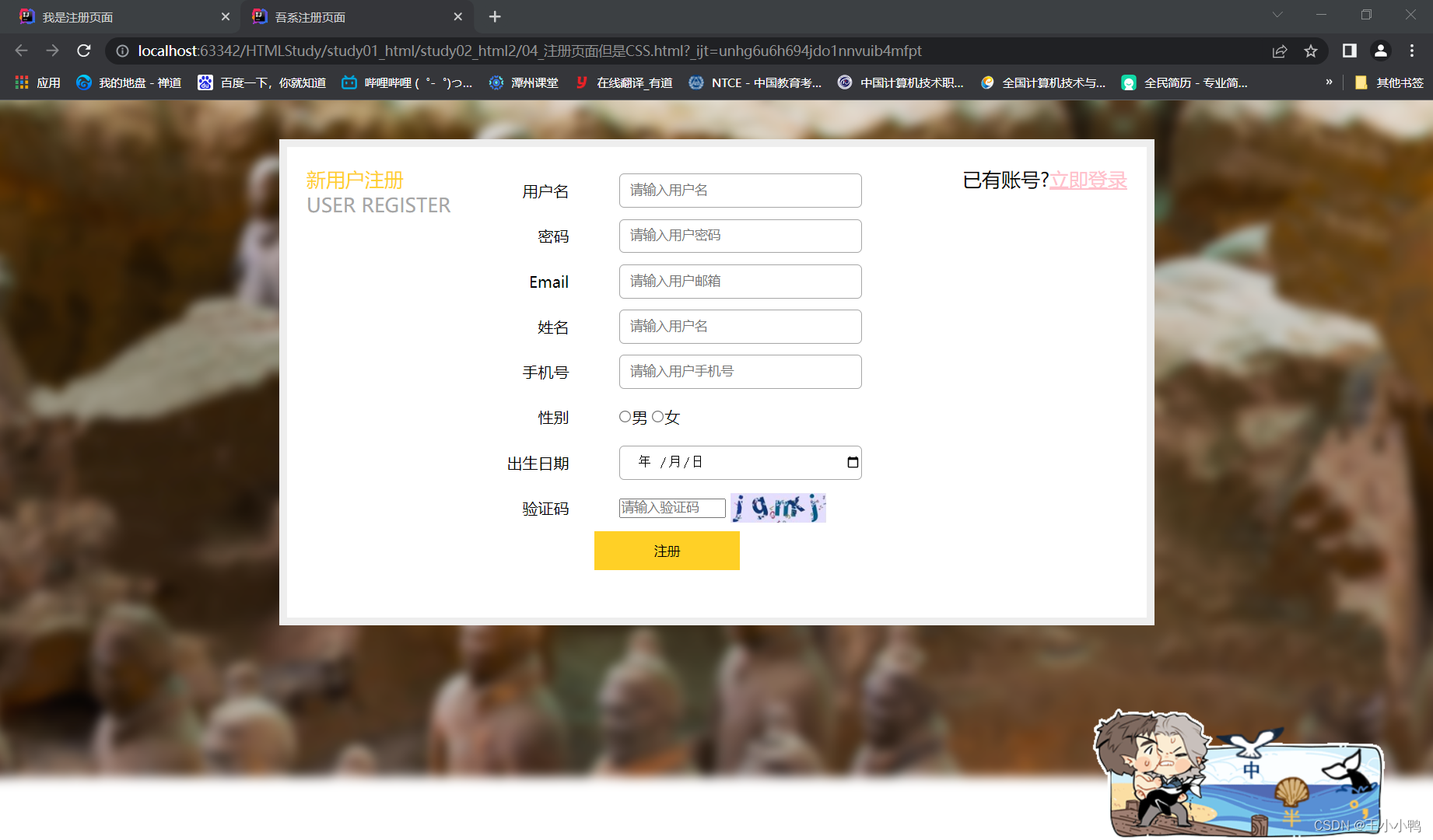
Task: Open the user profile icon
Action: (x=1381, y=51)
